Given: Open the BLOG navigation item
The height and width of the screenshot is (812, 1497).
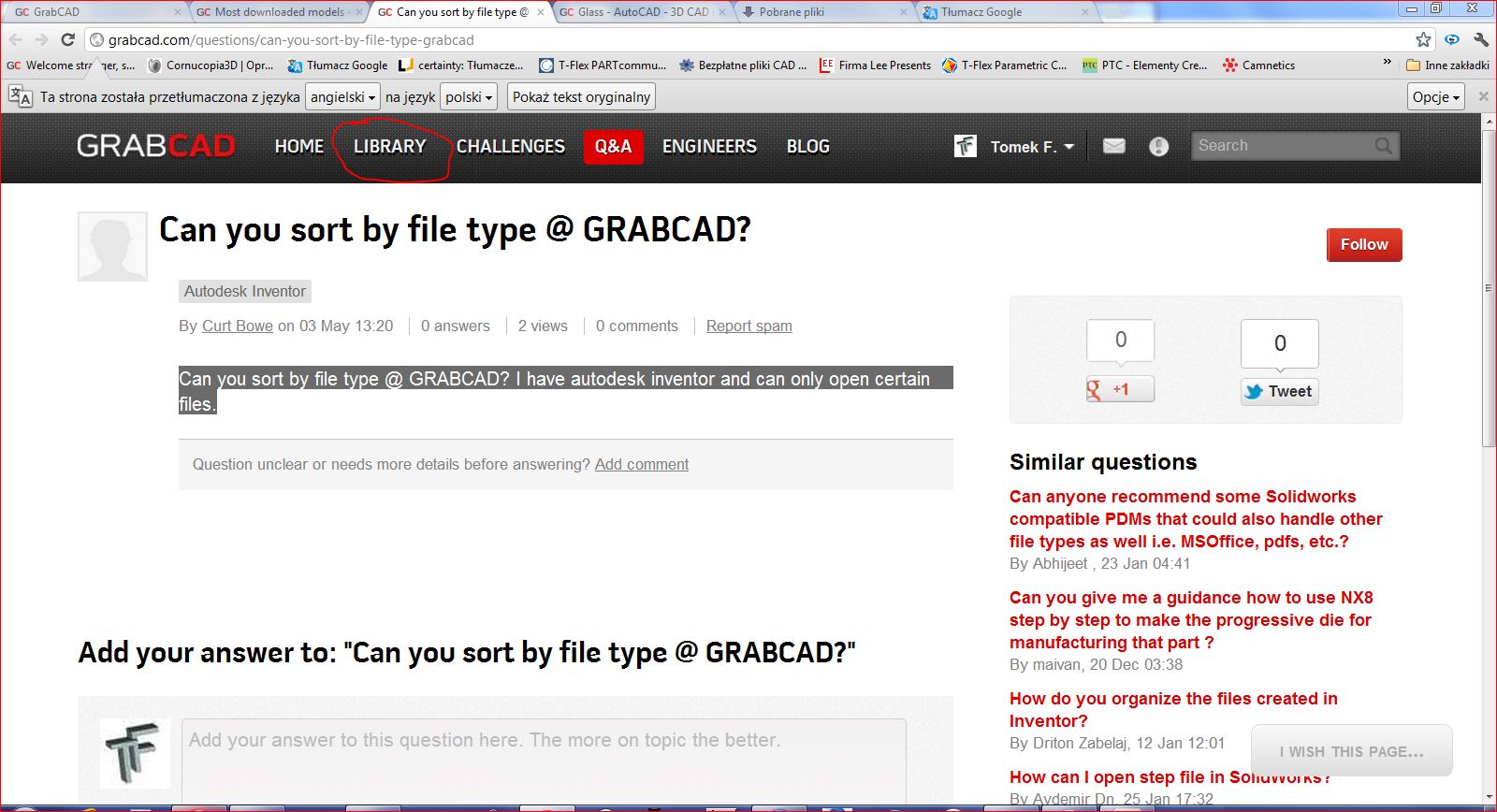Looking at the screenshot, I should (x=807, y=147).
